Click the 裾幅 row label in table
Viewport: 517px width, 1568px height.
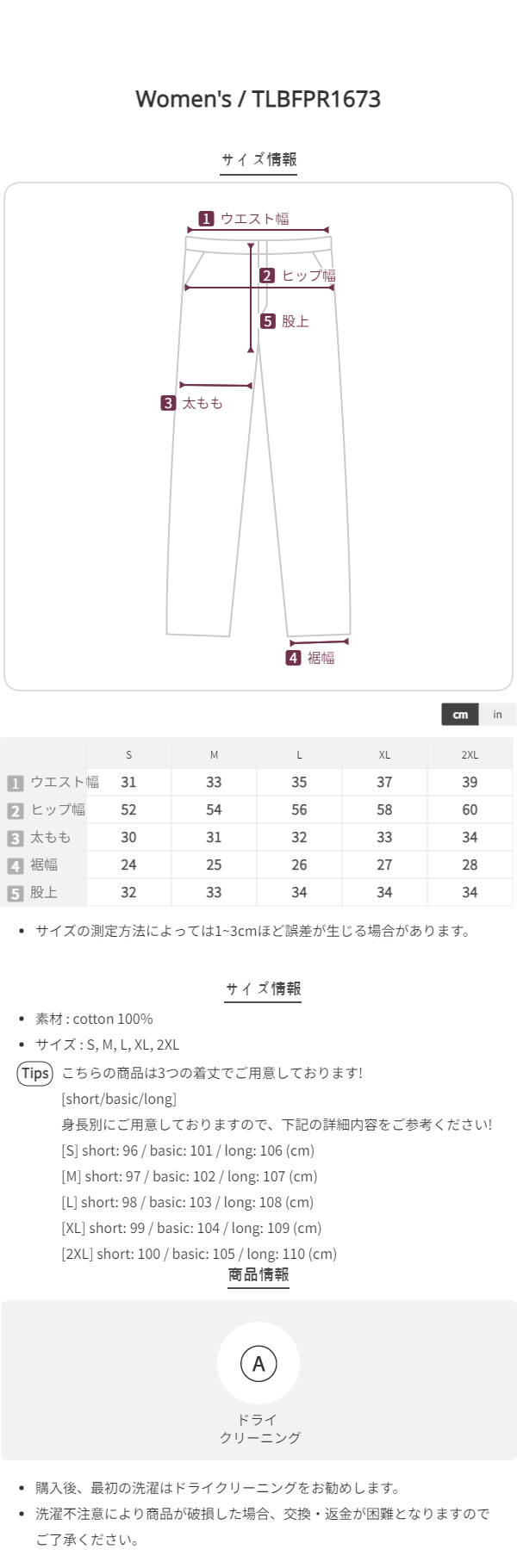coord(44,865)
